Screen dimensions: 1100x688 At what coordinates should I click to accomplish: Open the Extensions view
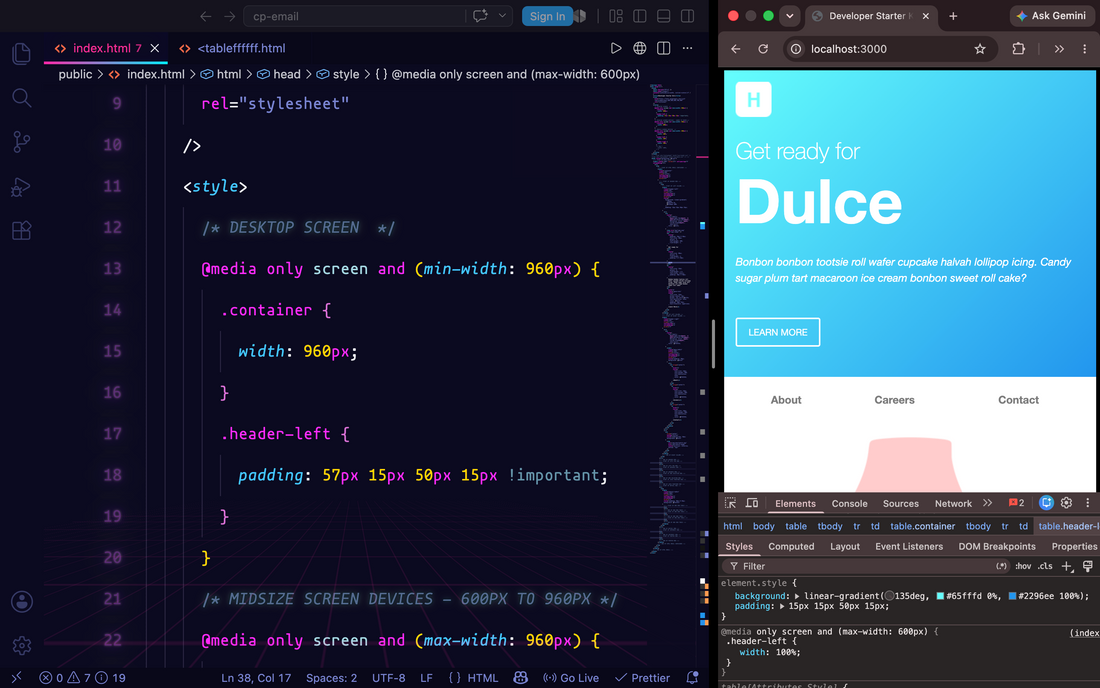pos(22,230)
